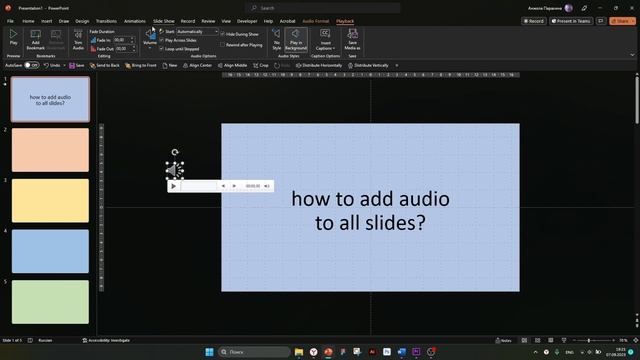Open the Start Automatically dropdown

pyautogui.click(x=198, y=31)
